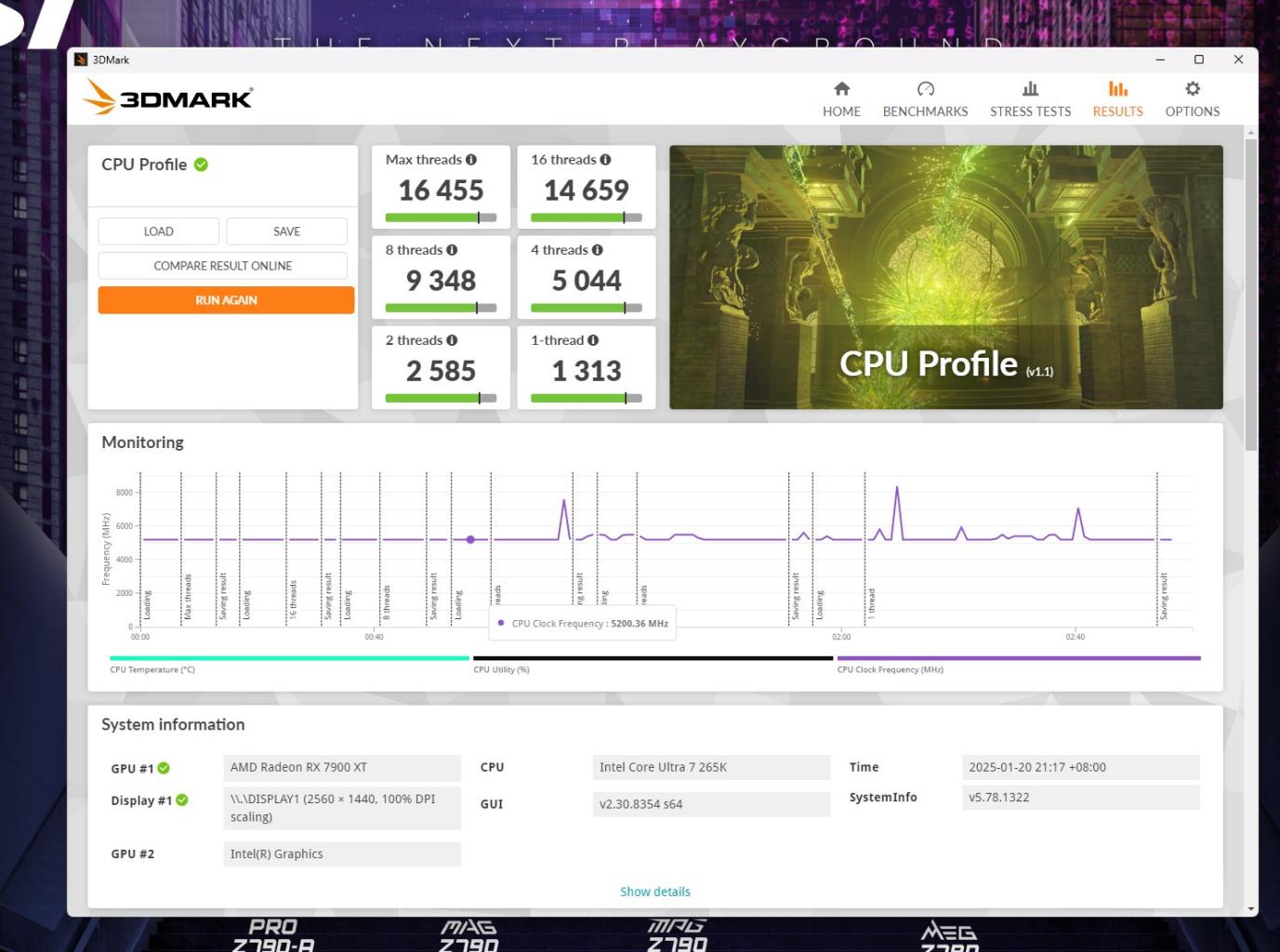Click the scrollbar down arrow
1280x952 pixels.
[x=1251, y=908]
